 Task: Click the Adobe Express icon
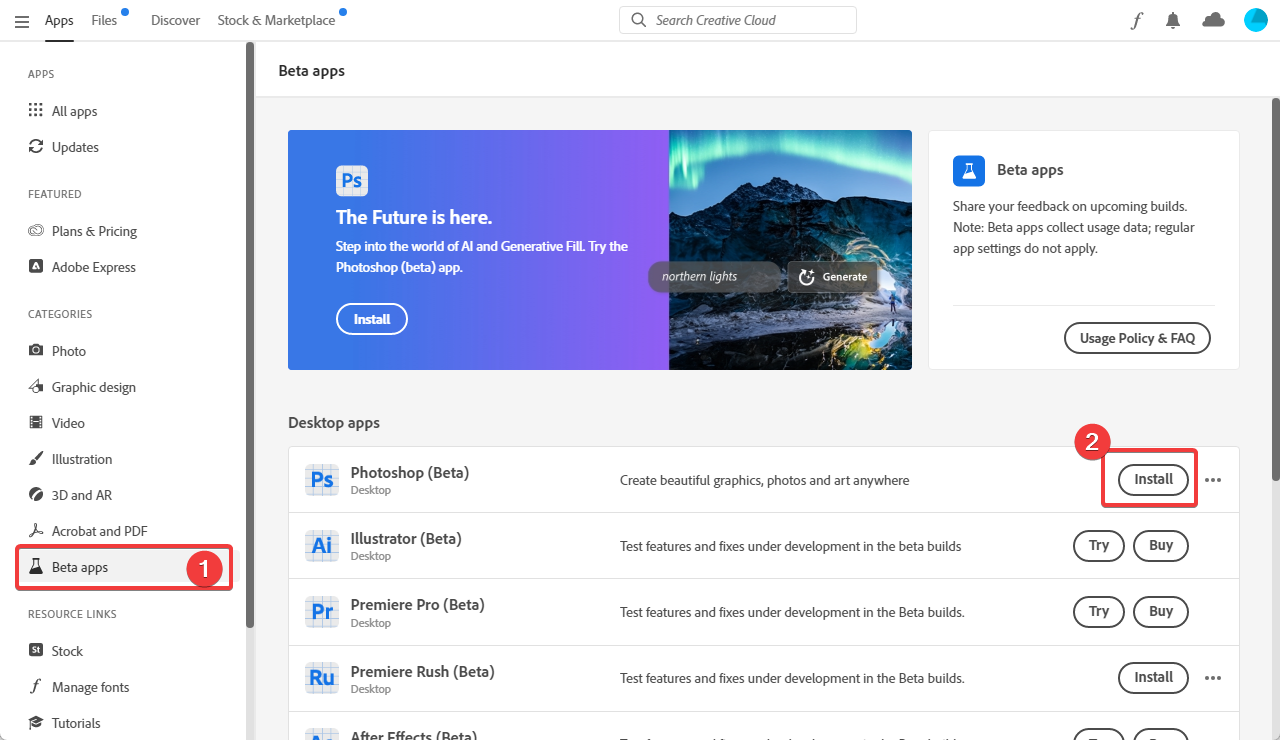point(36,266)
